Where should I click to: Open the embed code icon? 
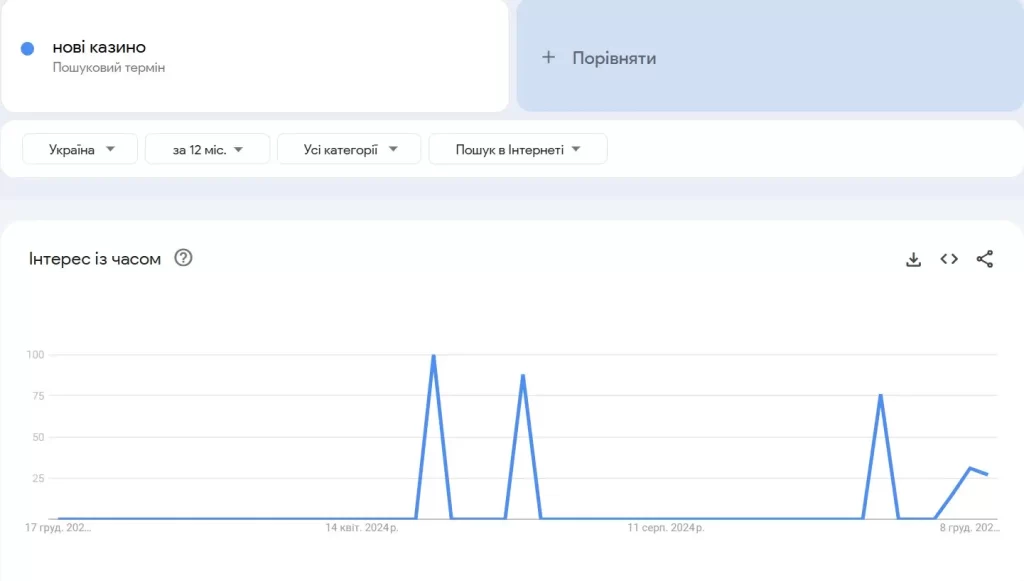pyautogui.click(x=949, y=259)
